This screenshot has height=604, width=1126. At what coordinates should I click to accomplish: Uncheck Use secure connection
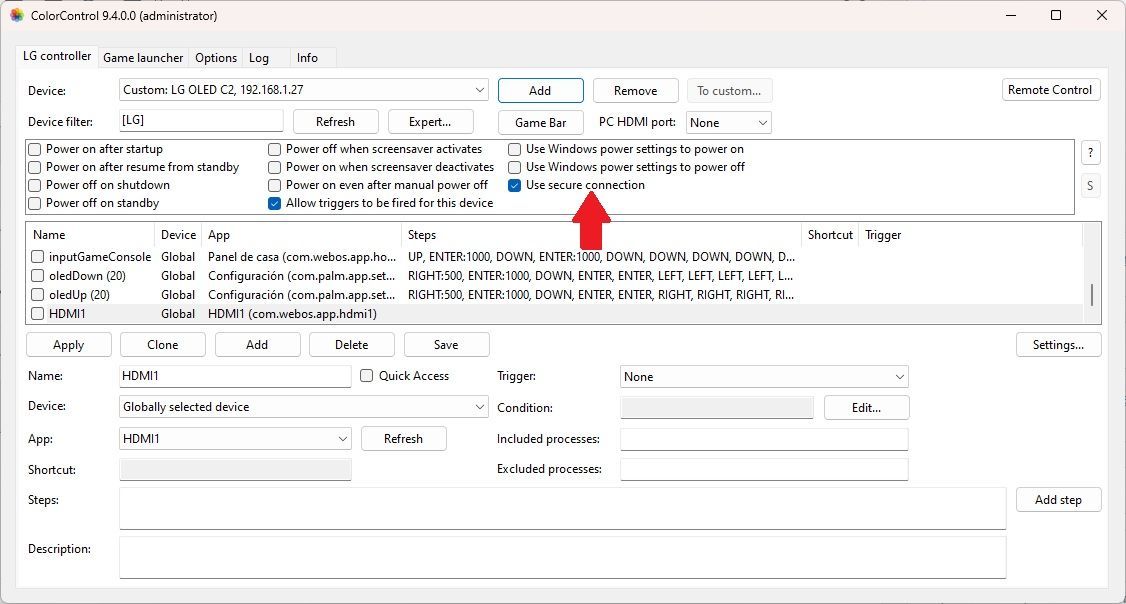[x=515, y=185]
